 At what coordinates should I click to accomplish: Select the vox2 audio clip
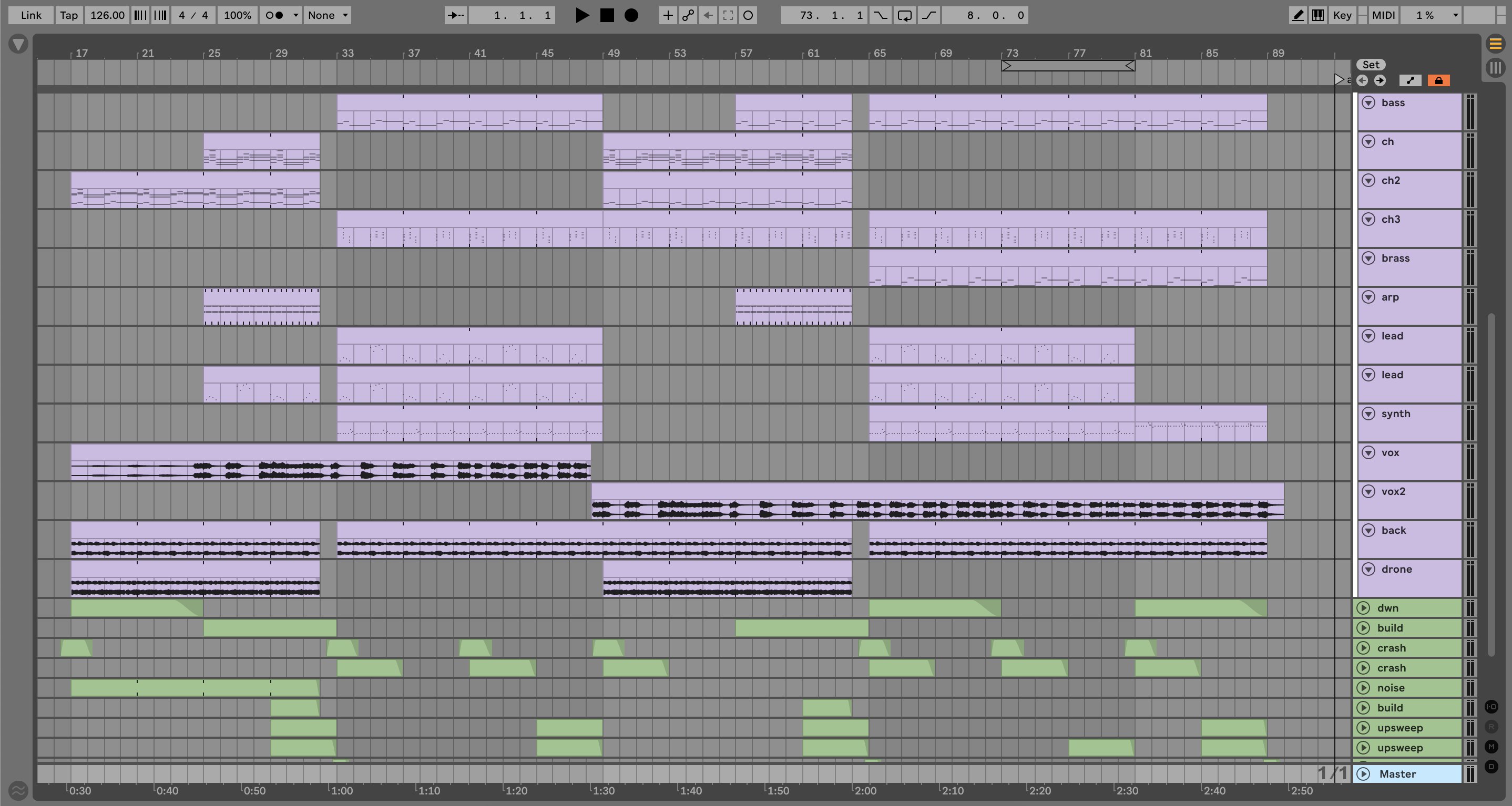tap(937, 501)
